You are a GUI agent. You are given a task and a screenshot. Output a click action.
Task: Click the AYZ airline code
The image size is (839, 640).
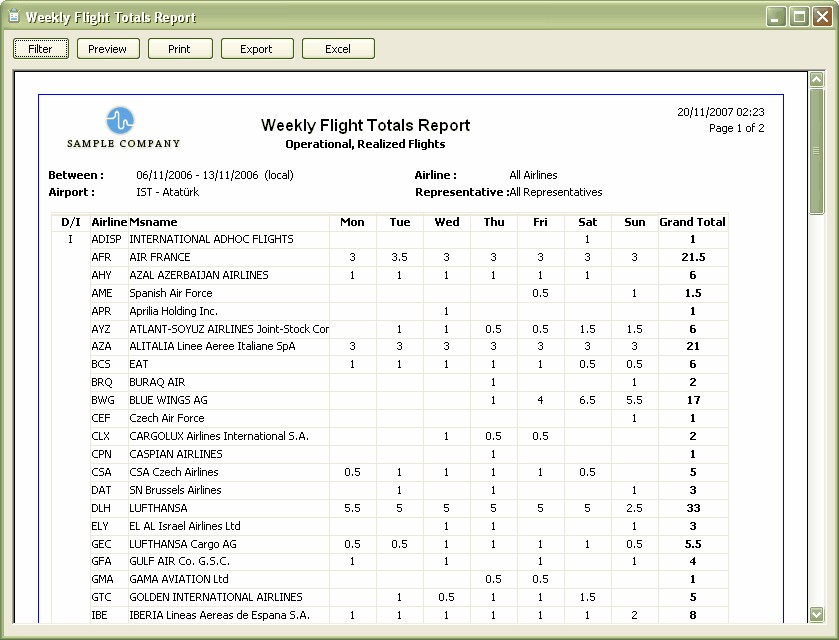[101, 329]
